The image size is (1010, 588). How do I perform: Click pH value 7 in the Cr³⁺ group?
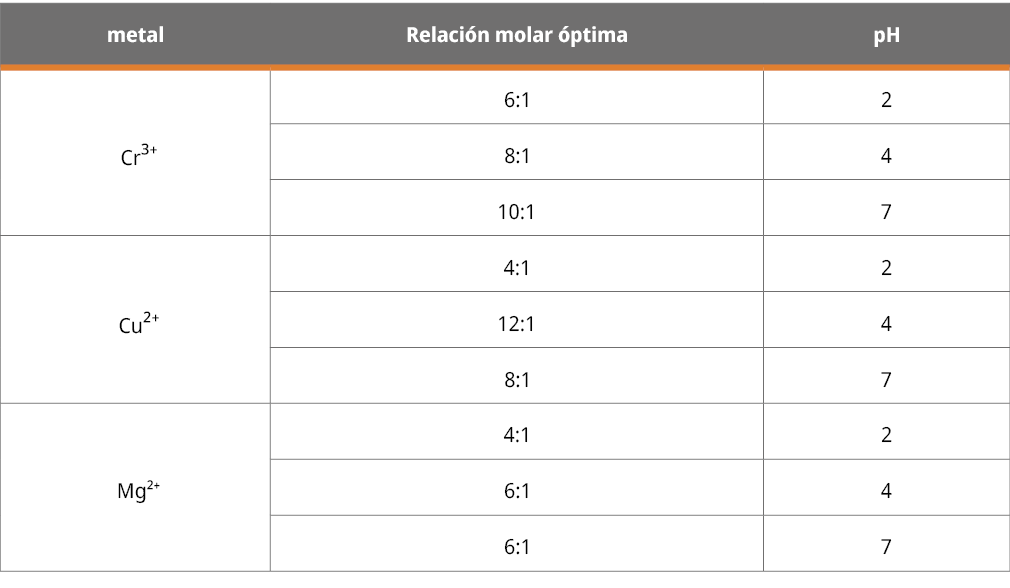coord(886,212)
